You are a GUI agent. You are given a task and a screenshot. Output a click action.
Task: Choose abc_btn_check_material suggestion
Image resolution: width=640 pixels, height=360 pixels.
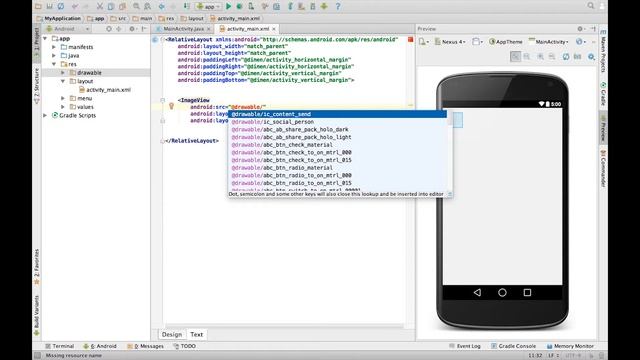tap(338, 145)
